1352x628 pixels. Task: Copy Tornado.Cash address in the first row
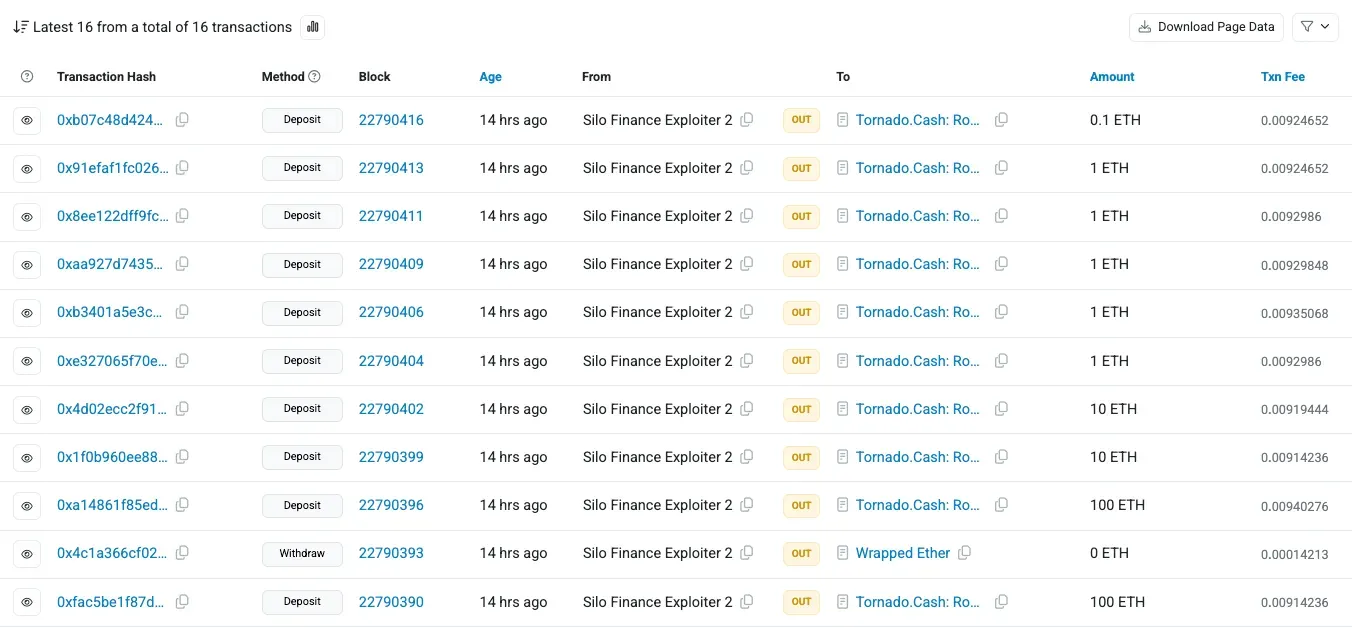(1001, 120)
